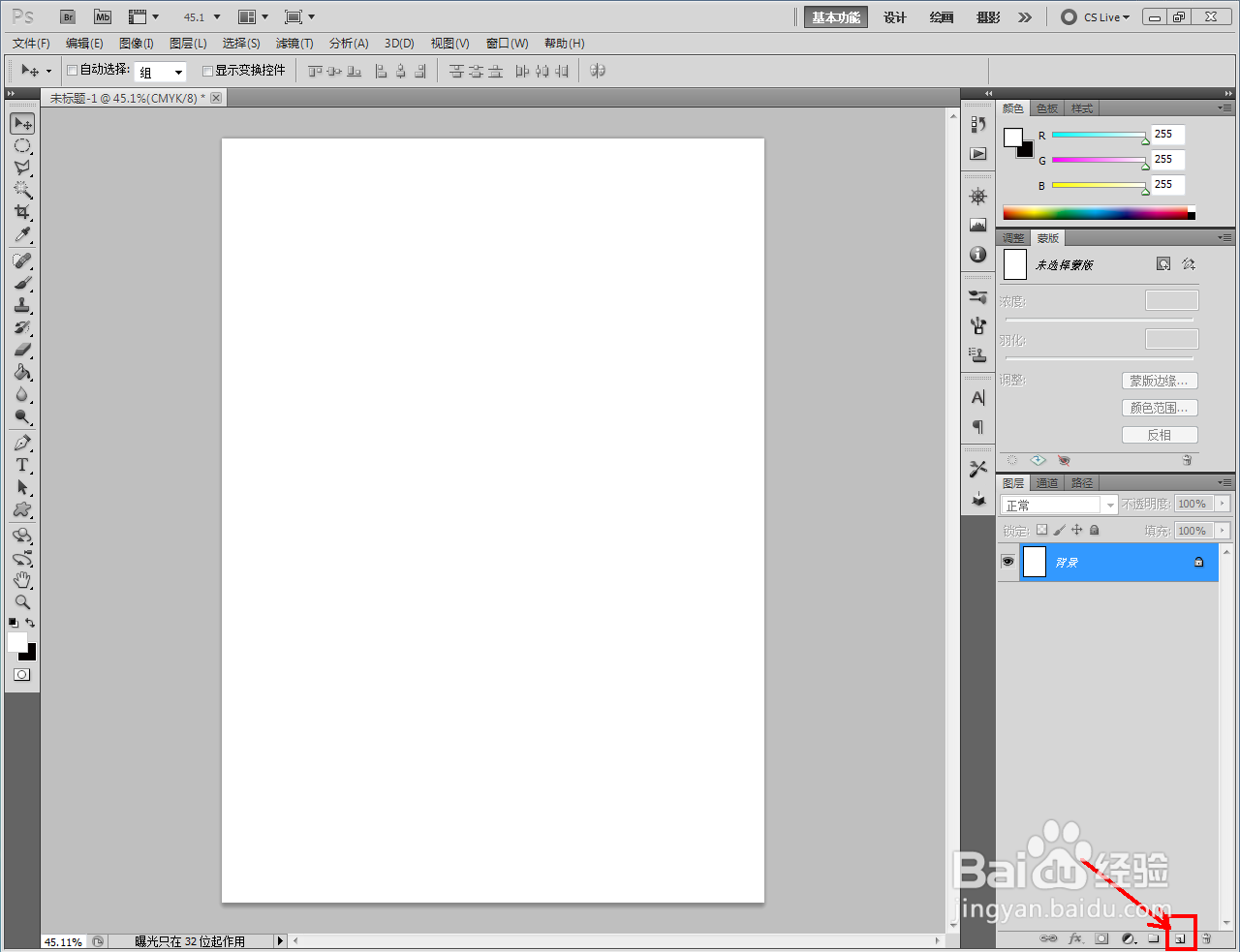Enable the 自动选择 checkbox
The image size is (1240, 952).
[x=72, y=70]
